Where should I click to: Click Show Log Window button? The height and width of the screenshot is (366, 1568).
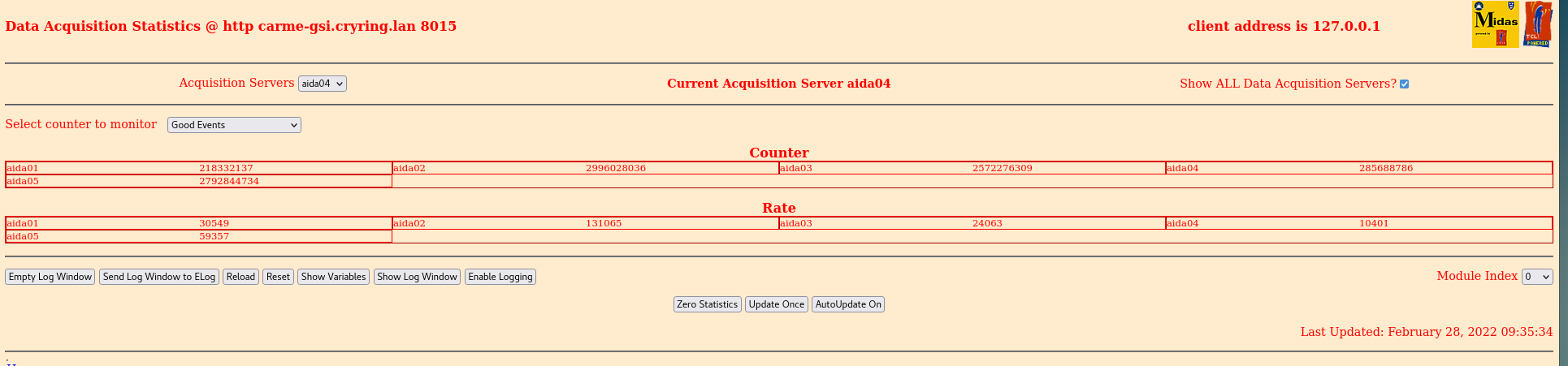coord(417,277)
